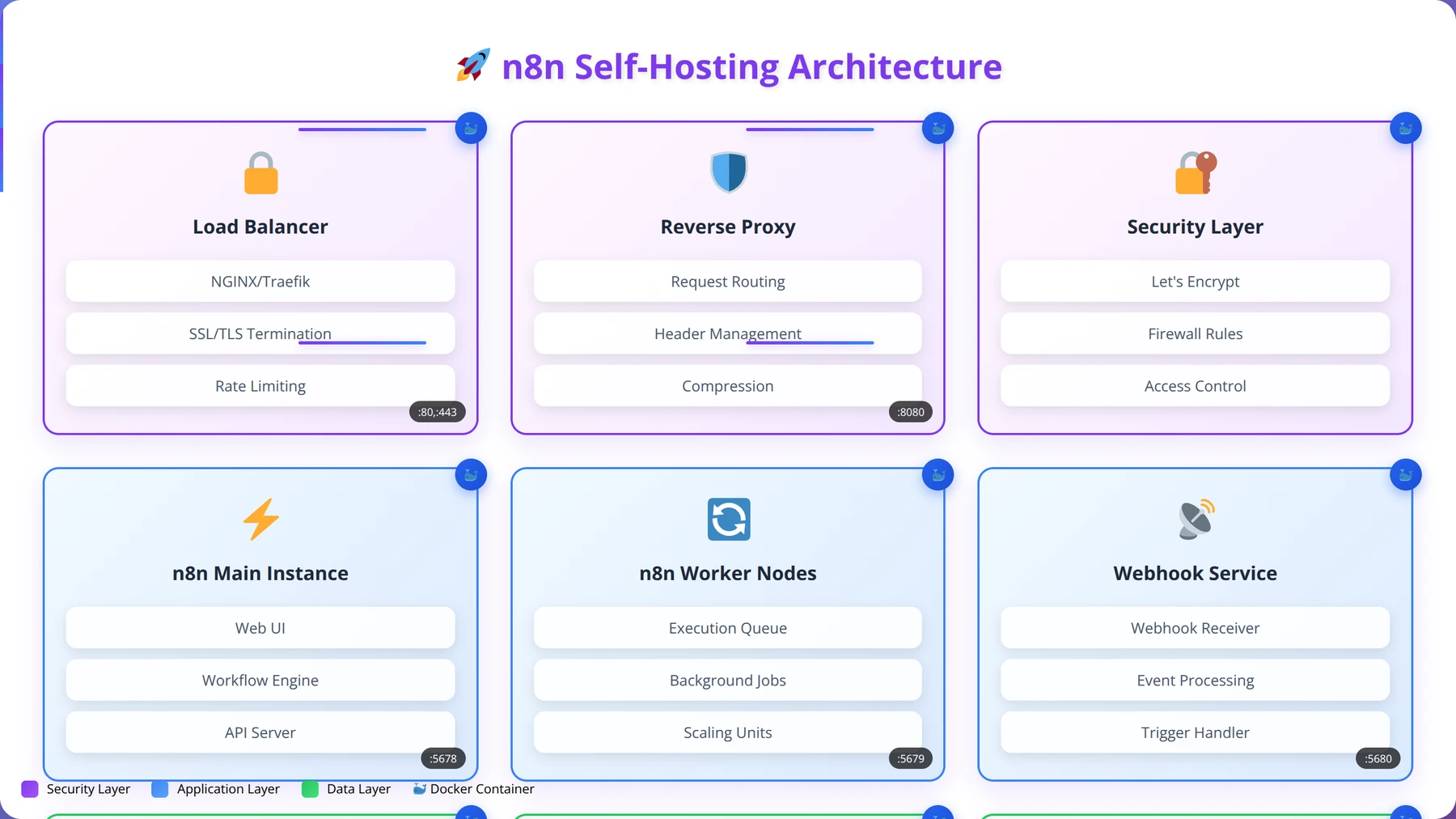Click the lightning bolt icon on n8n Main Instance
The image size is (1456, 819).
point(260,519)
